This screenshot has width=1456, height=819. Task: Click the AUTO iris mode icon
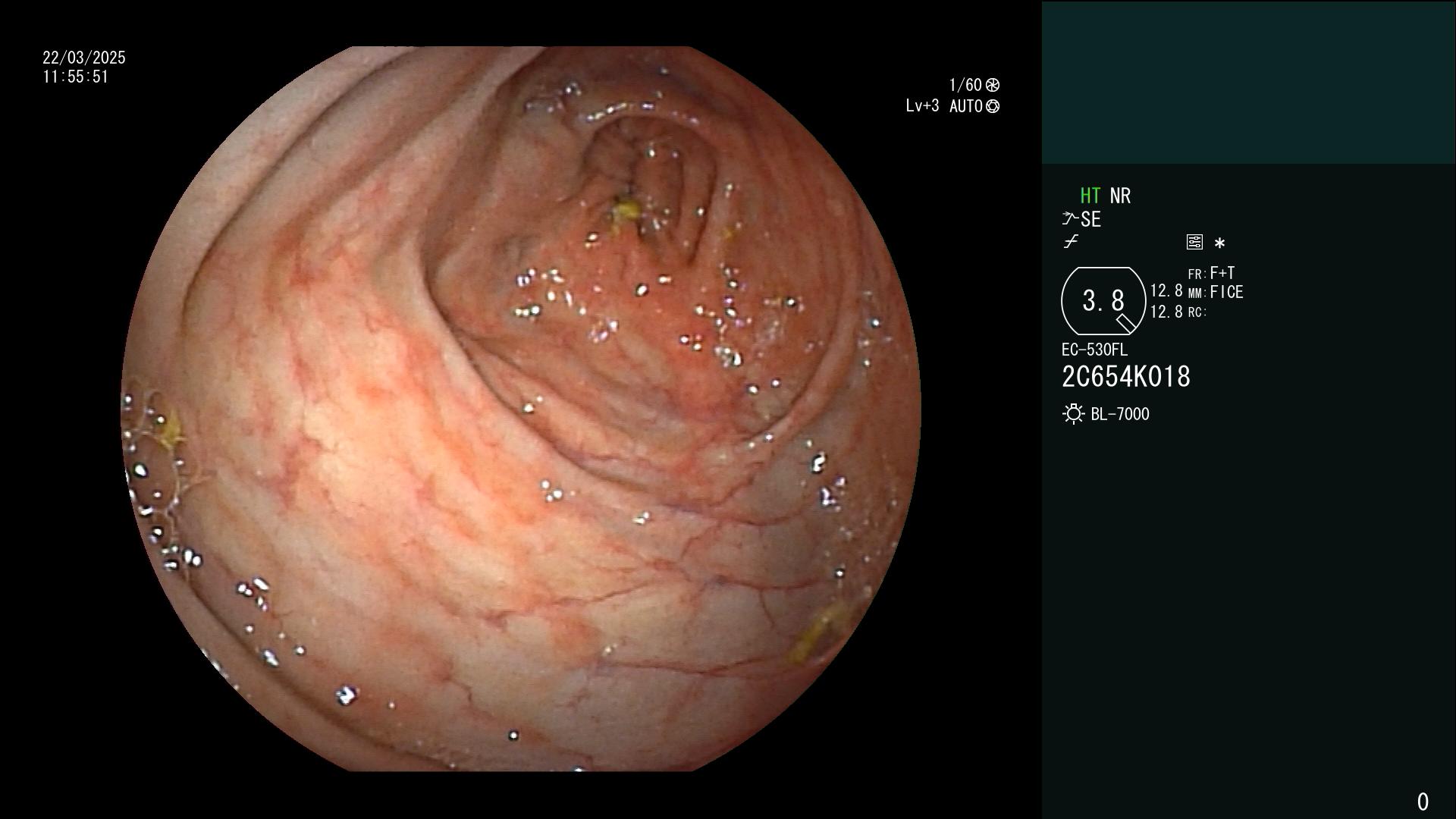(993, 106)
